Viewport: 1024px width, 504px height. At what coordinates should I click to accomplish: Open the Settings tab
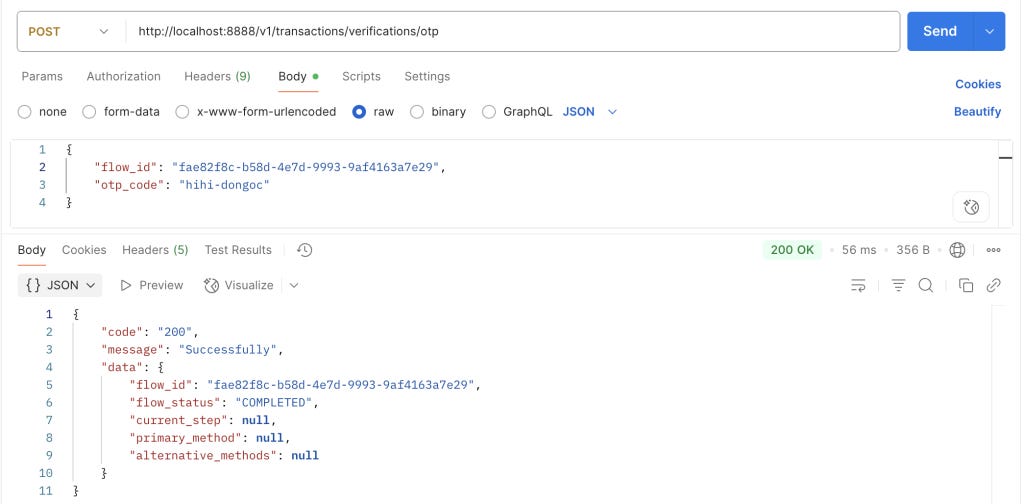(x=427, y=76)
